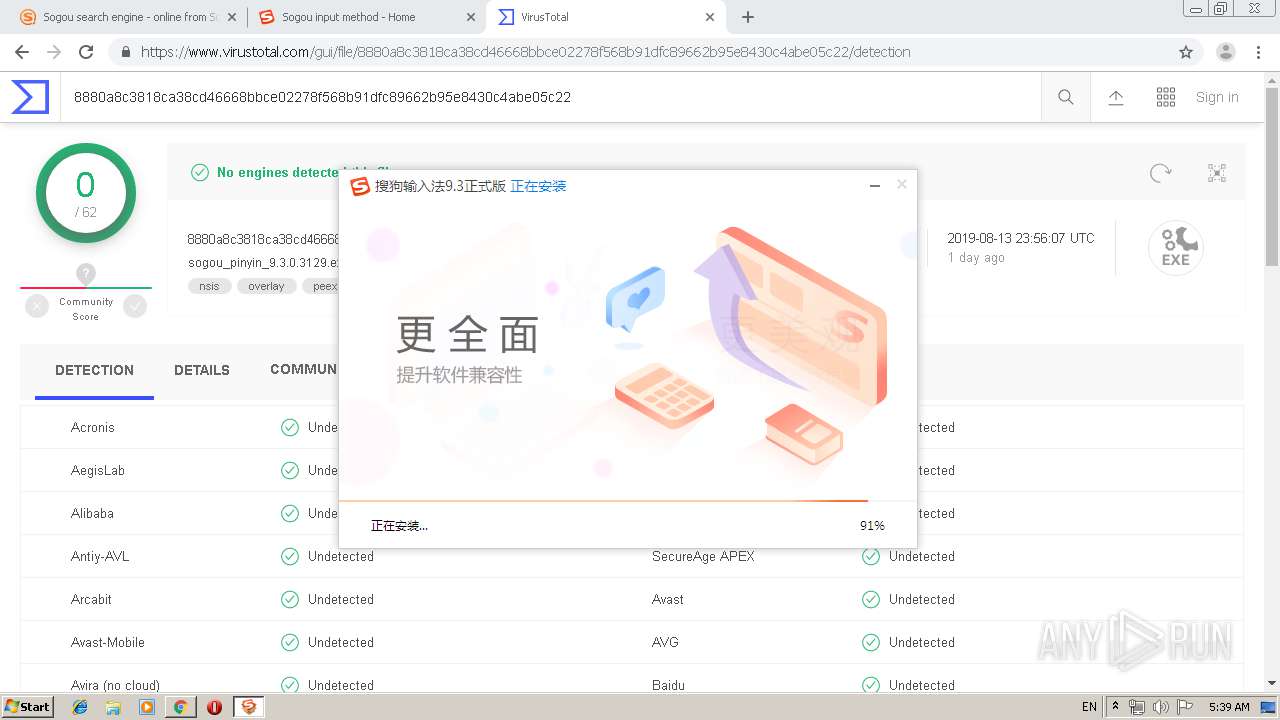Click the Sign in link
The height and width of the screenshot is (720, 1280).
(1217, 97)
